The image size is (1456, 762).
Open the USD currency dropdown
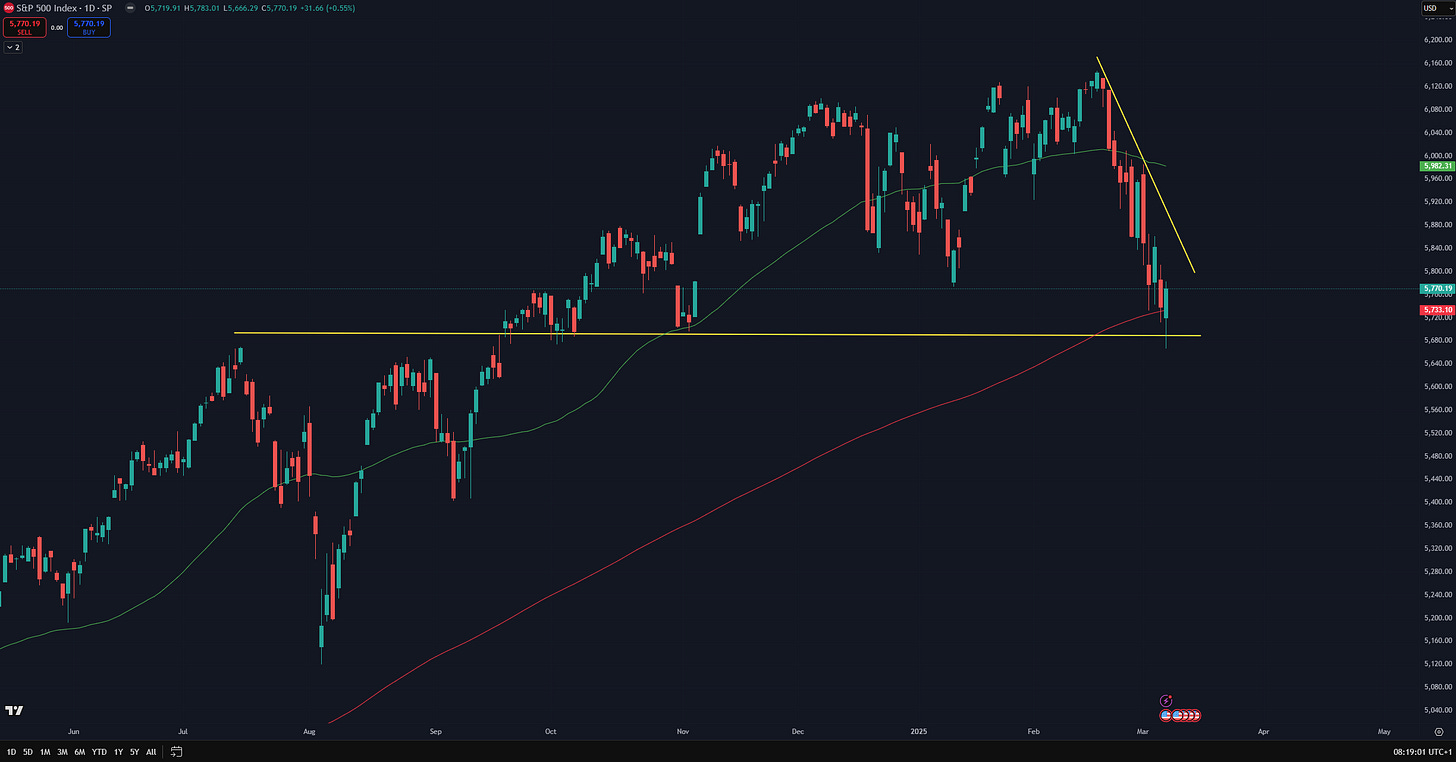click(1436, 8)
